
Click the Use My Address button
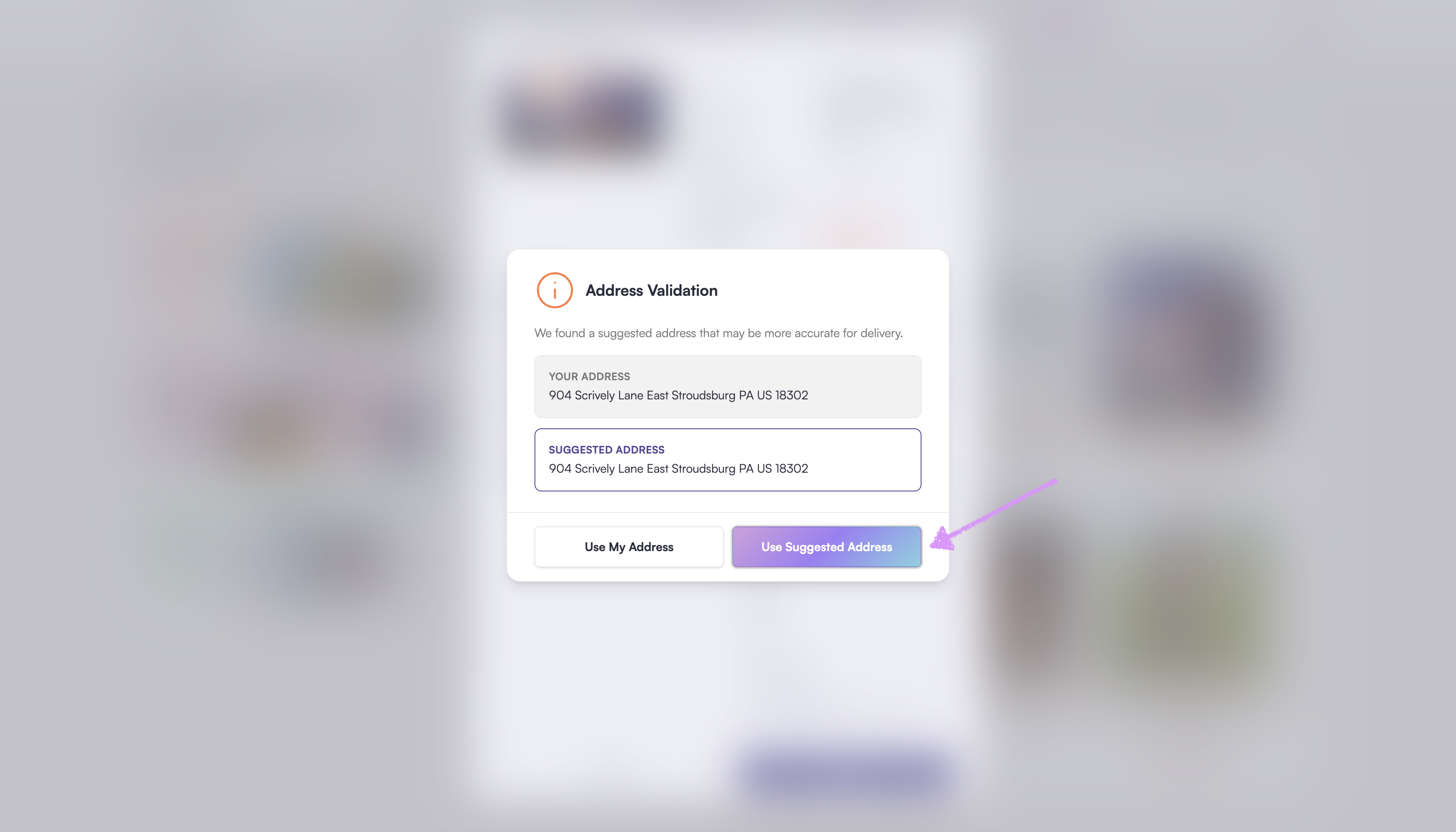coord(629,547)
